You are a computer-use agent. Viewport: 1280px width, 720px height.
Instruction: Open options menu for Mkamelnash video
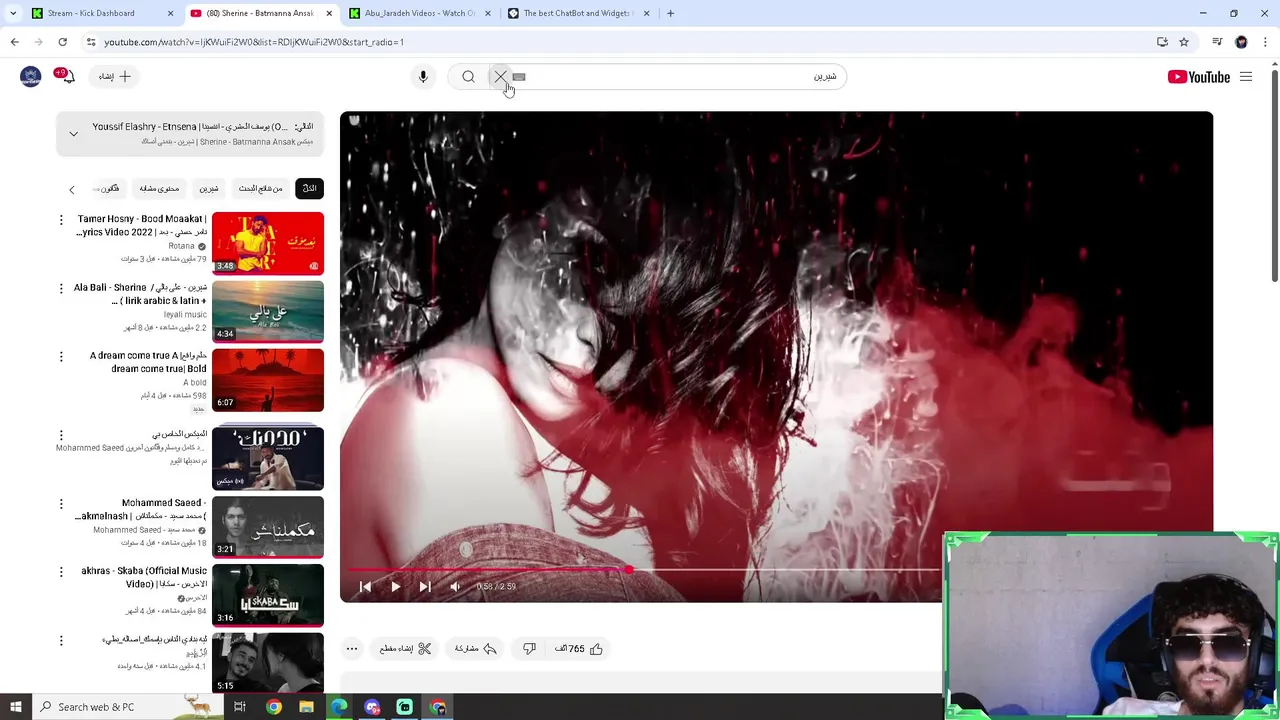tap(61, 504)
